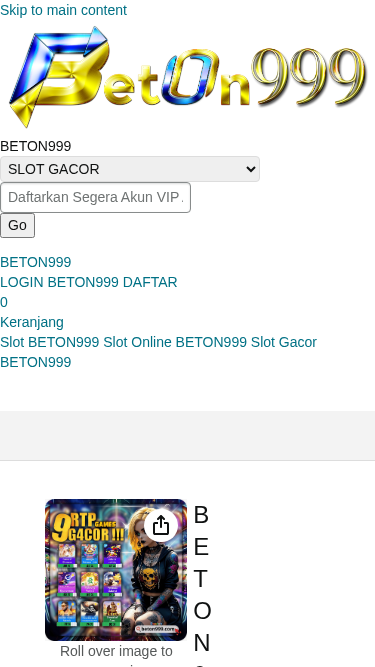Screen dimensions: 375x667
Task: Open the SLOT GACOR dropdown
Action: coord(130,169)
